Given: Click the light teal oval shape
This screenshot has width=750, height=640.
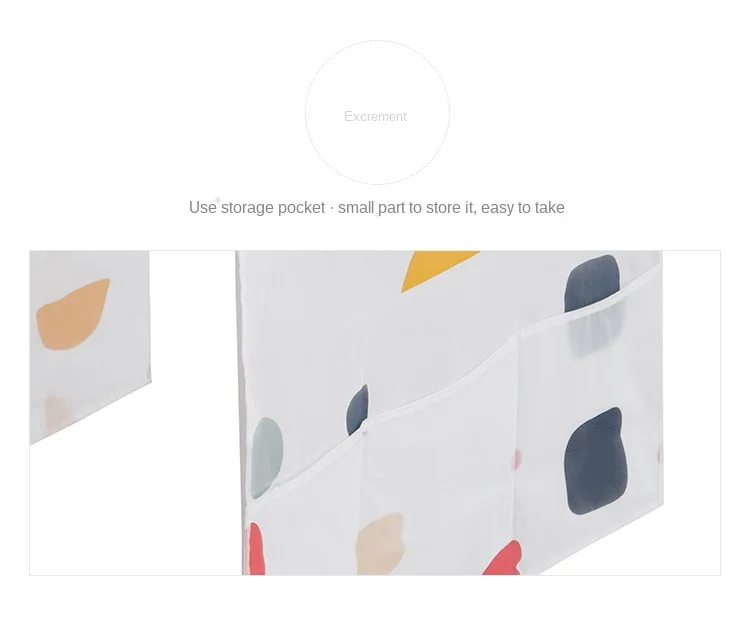Looking at the screenshot, I should pyautogui.click(x=267, y=458).
